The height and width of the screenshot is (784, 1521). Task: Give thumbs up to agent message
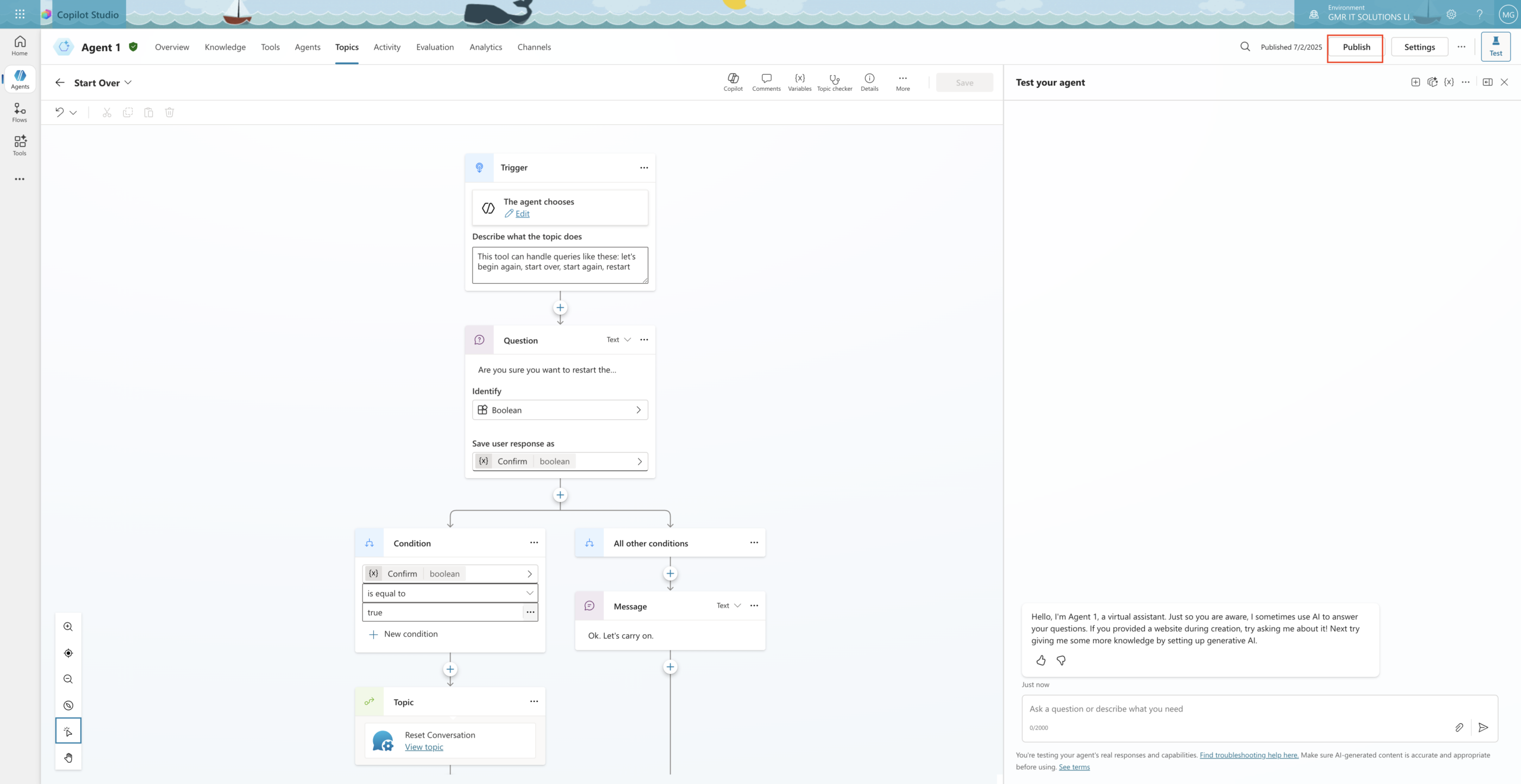[1041, 660]
